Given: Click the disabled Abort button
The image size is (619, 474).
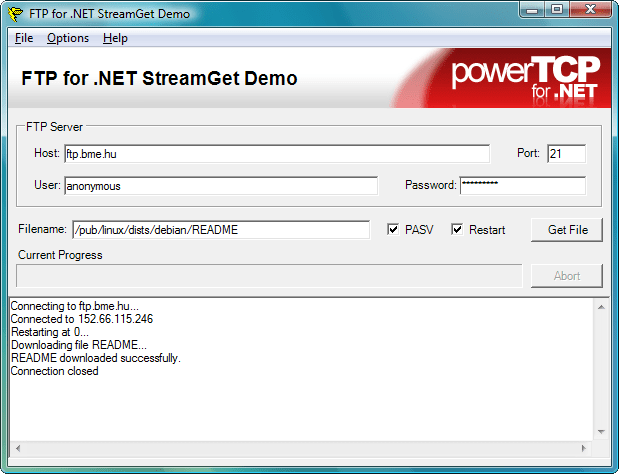Looking at the screenshot, I should [x=567, y=275].
